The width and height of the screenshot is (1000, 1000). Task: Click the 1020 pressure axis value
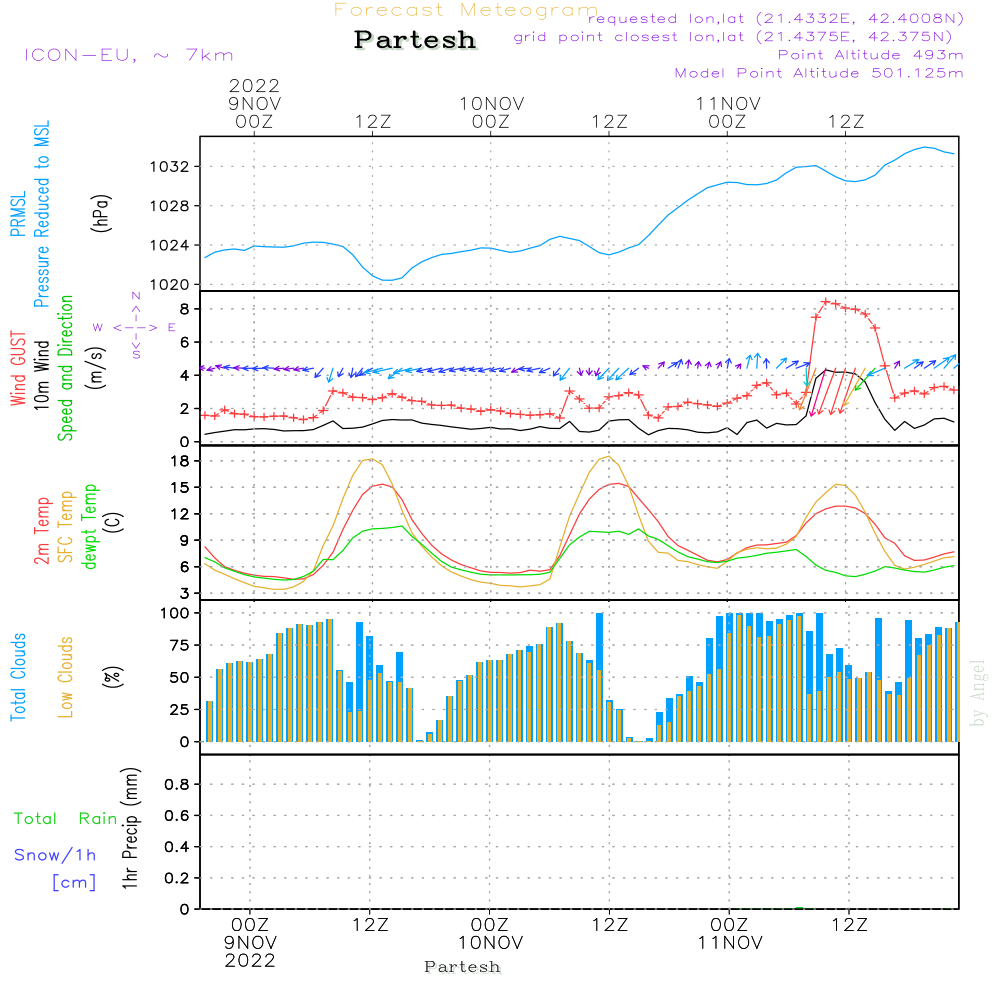click(x=169, y=285)
